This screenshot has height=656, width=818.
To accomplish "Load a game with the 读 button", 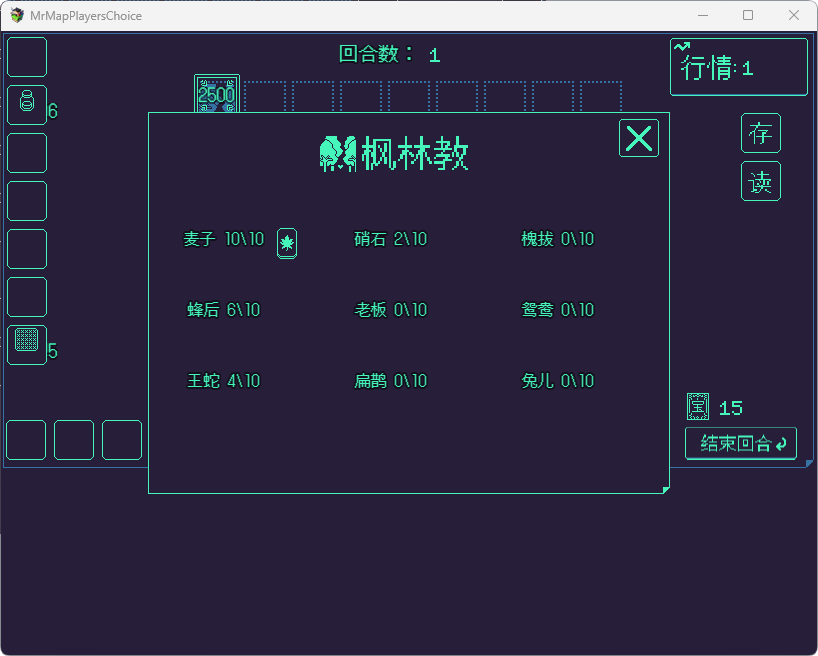I will tap(761, 181).
